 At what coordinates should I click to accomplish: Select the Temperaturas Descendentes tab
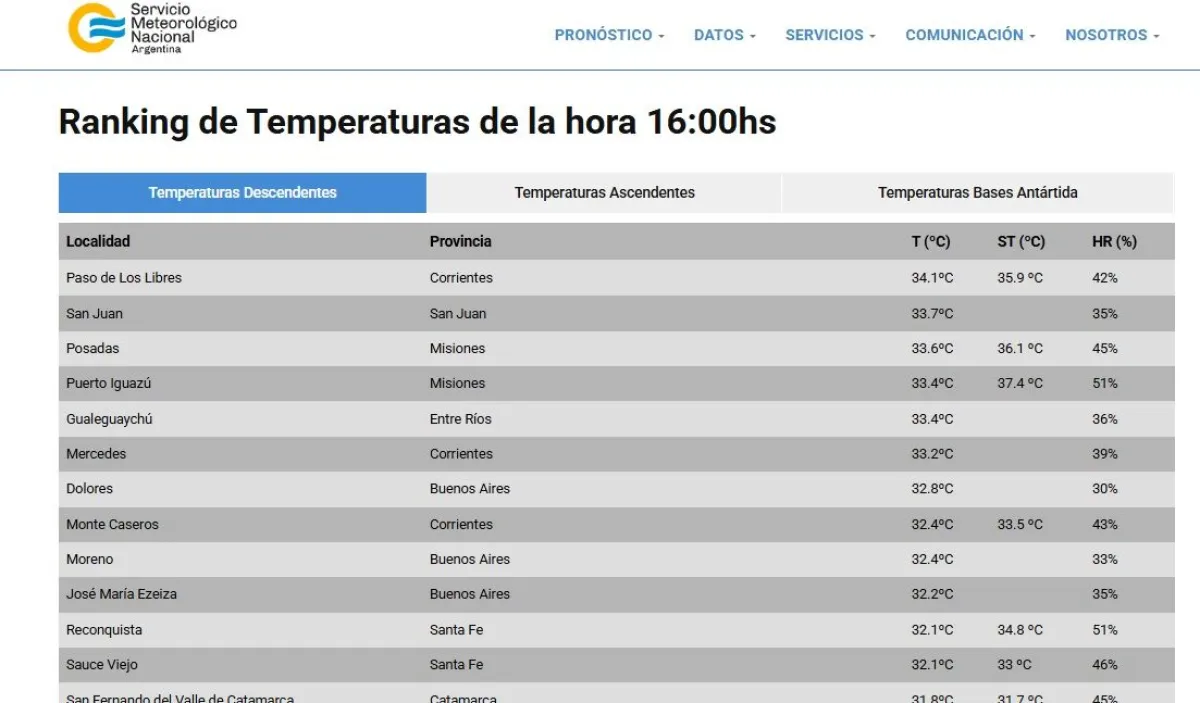[x=243, y=193]
